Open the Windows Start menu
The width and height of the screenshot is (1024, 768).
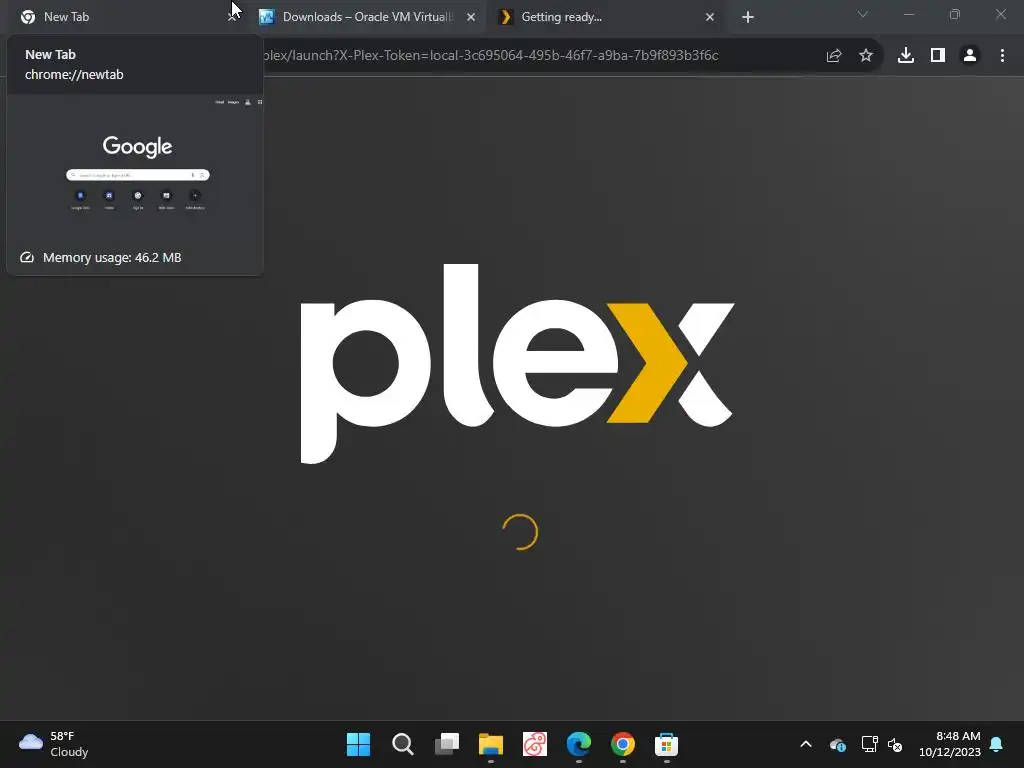[x=359, y=744]
